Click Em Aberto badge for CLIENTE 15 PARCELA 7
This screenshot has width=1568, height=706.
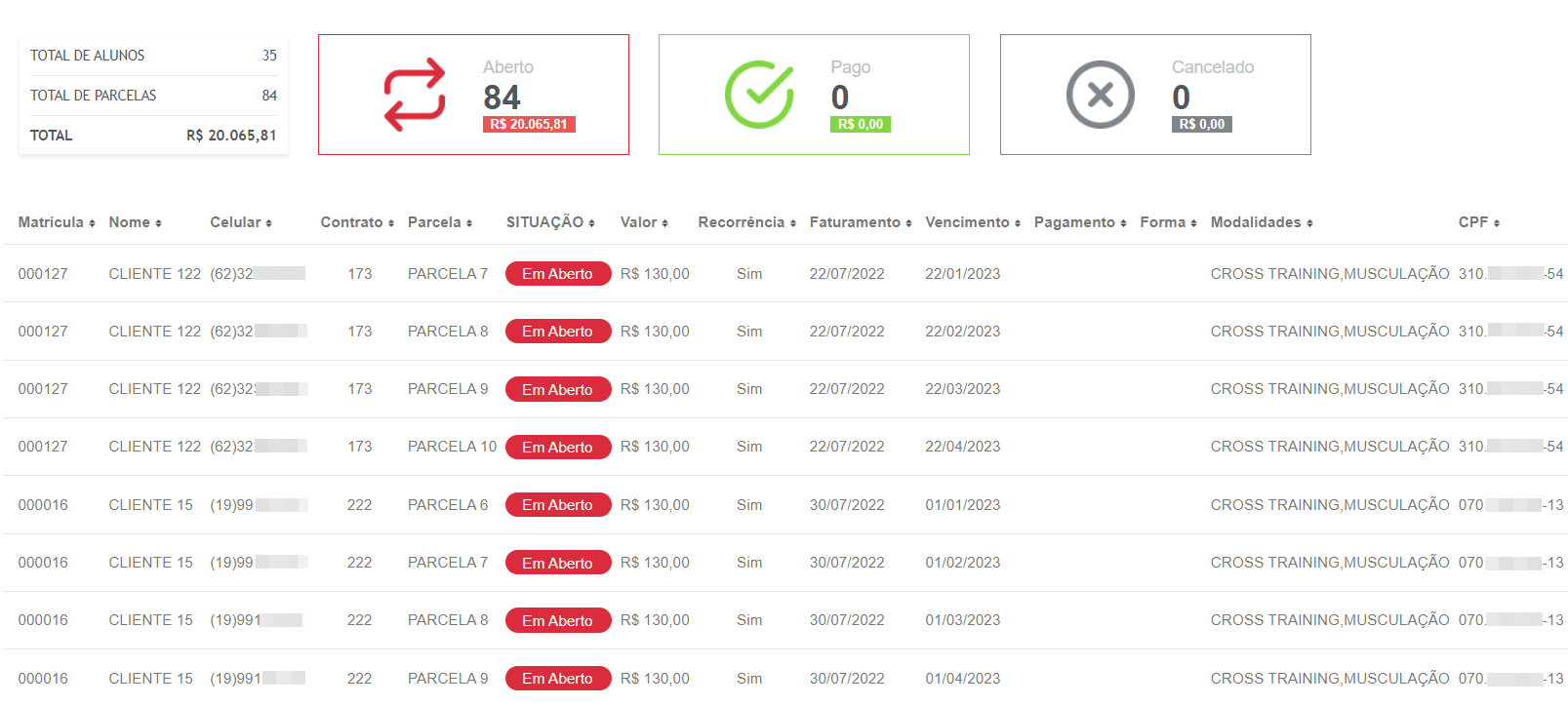pos(558,563)
